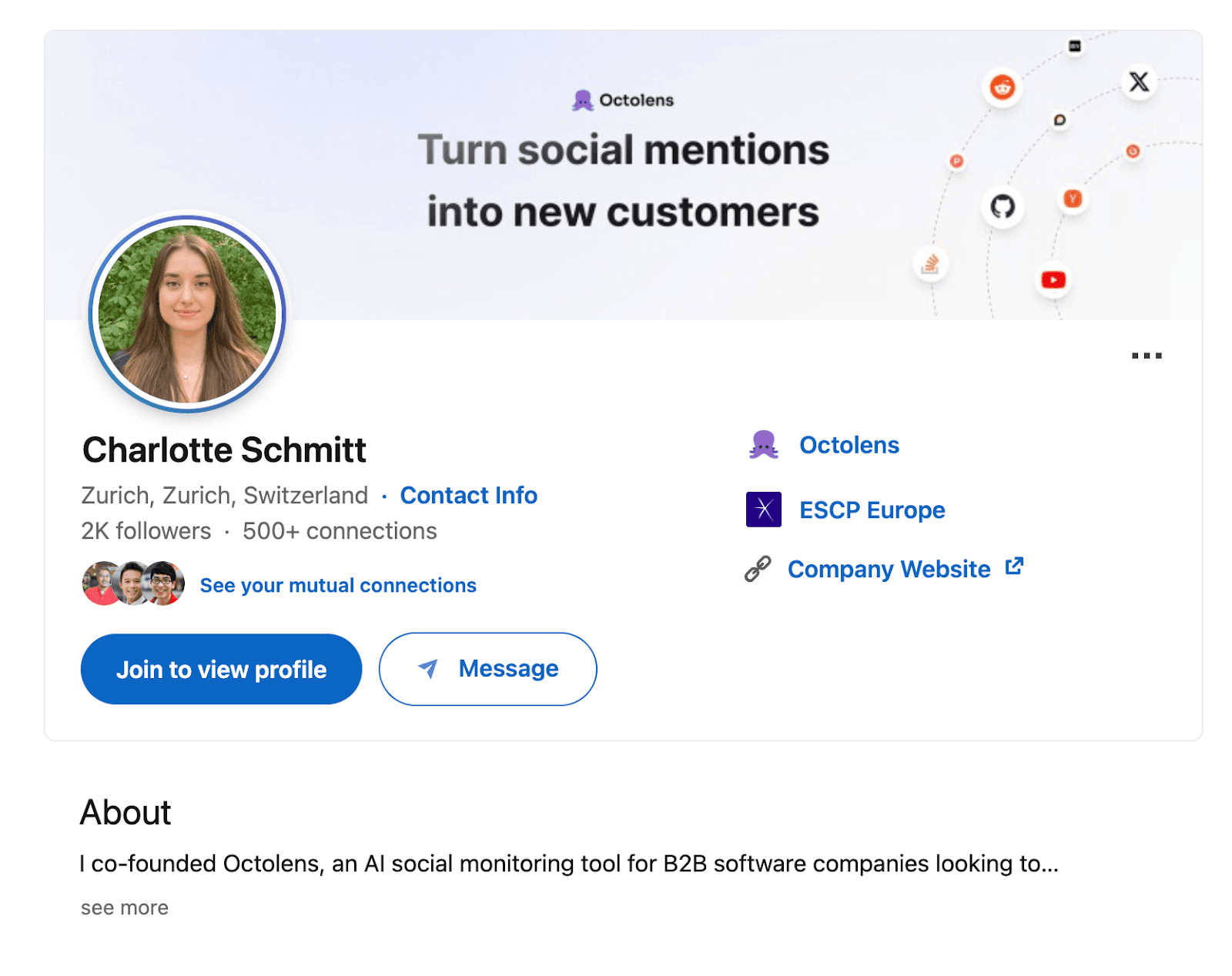
Task: Open the Octolens company page link
Action: point(849,444)
